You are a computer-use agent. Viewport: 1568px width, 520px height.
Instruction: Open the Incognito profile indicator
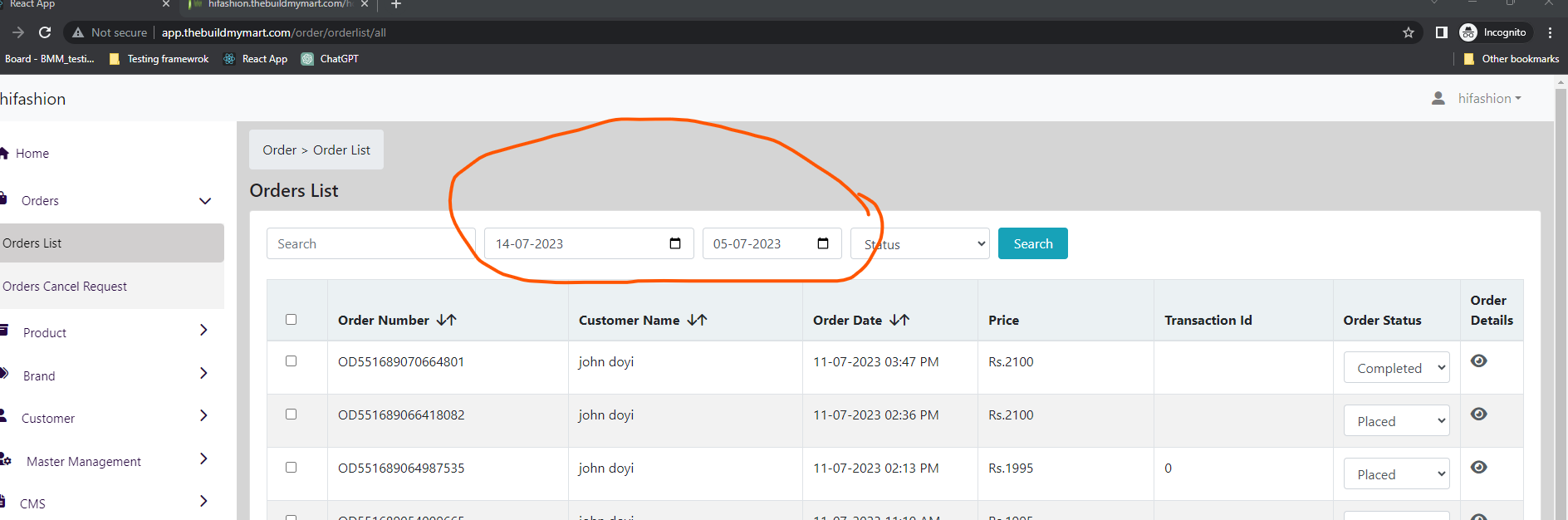(x=1493, y=32)
